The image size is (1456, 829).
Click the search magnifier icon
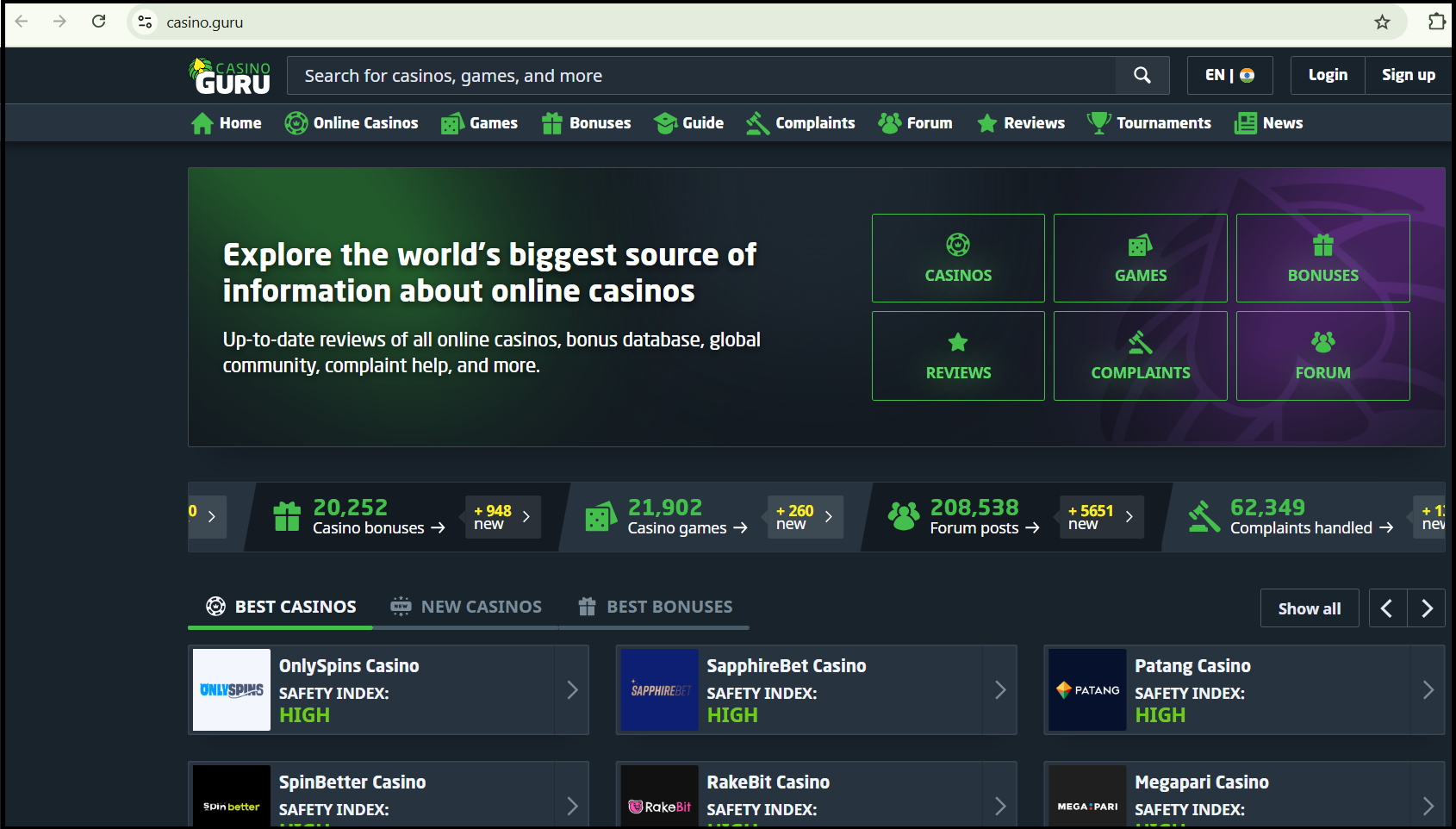(1142, 75)
